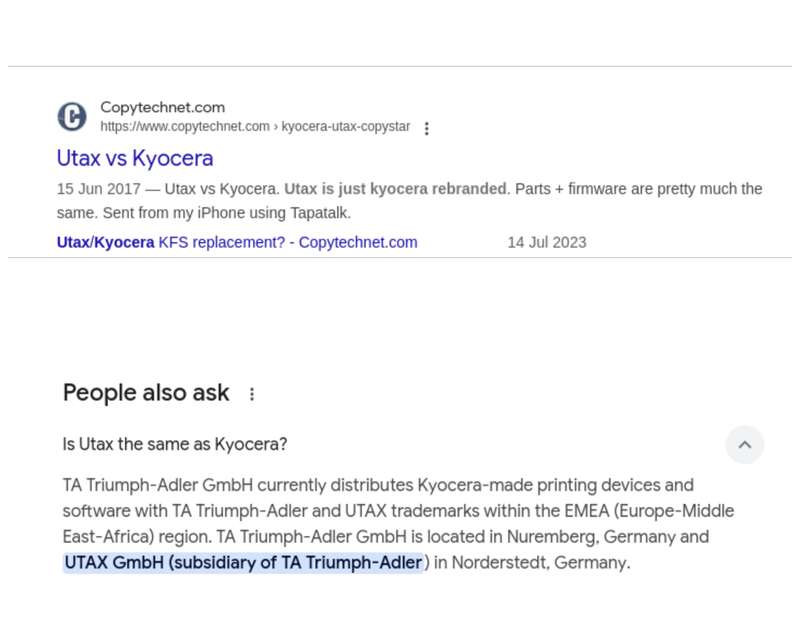Toggle the "Is Utax the same as Kyocera?" question

[x=174, y=444]
